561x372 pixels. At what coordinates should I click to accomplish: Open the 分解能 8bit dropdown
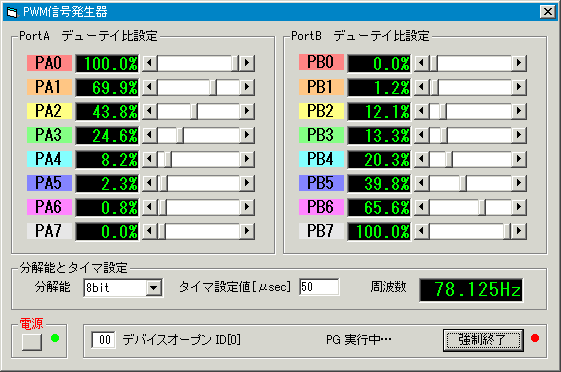click(154, 288)
